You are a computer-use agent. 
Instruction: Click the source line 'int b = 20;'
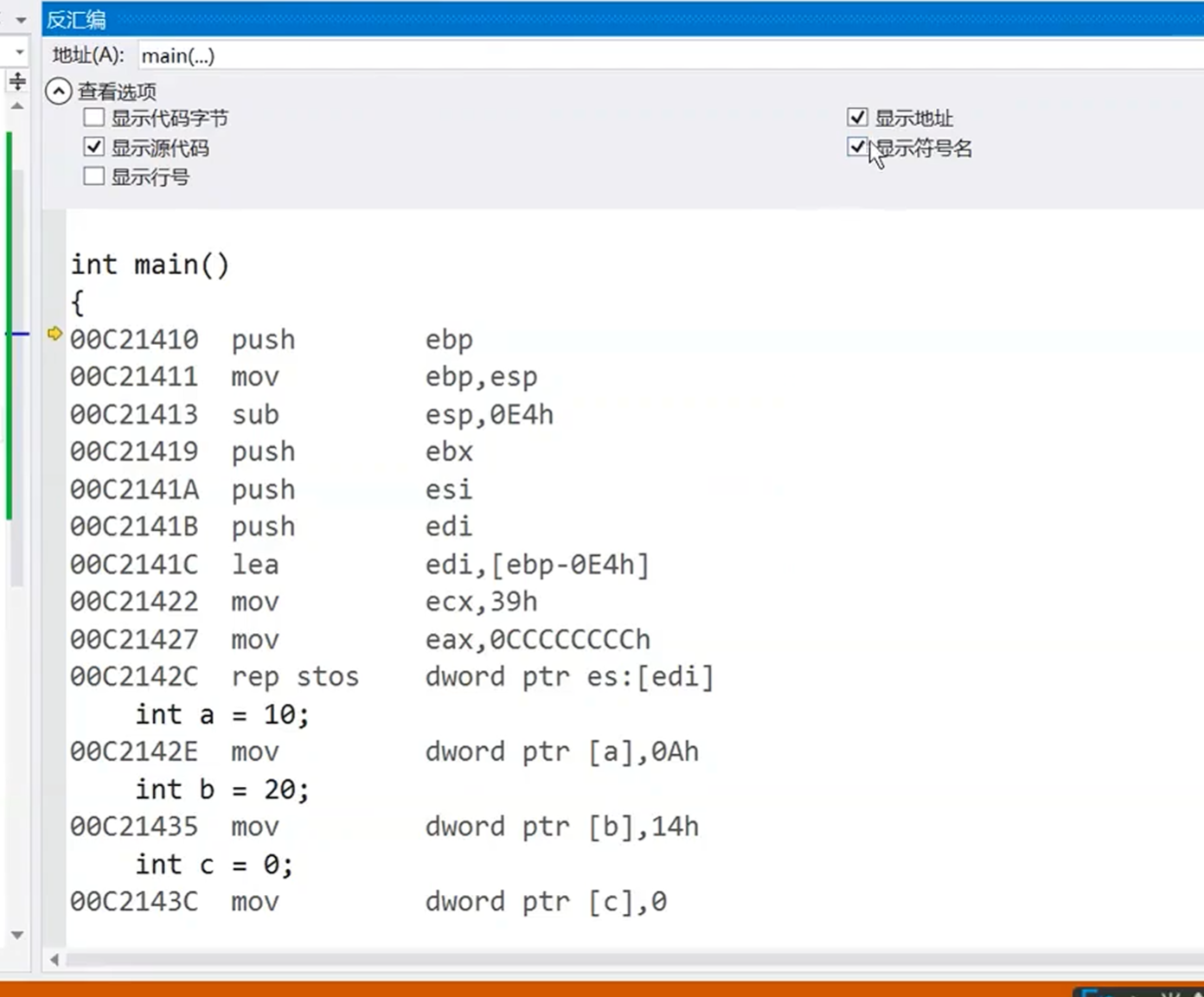pos(222,789)
